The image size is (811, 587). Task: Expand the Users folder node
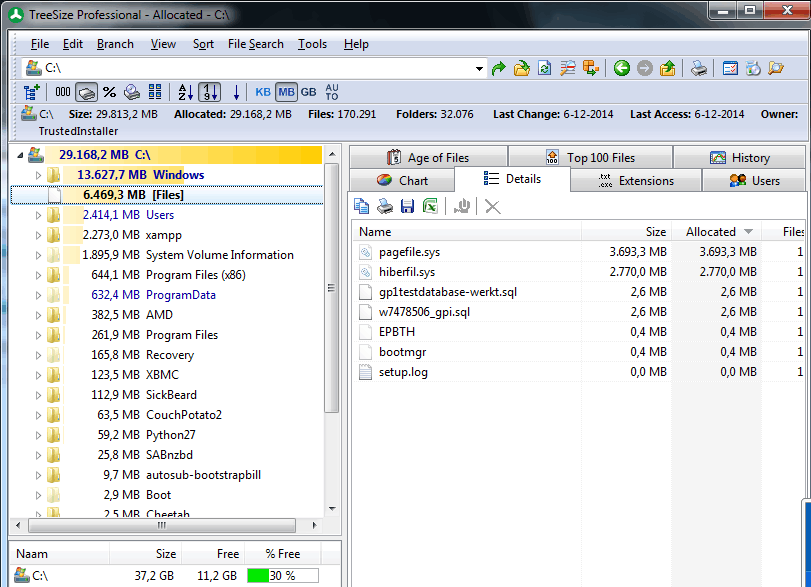tap(38, 215)
